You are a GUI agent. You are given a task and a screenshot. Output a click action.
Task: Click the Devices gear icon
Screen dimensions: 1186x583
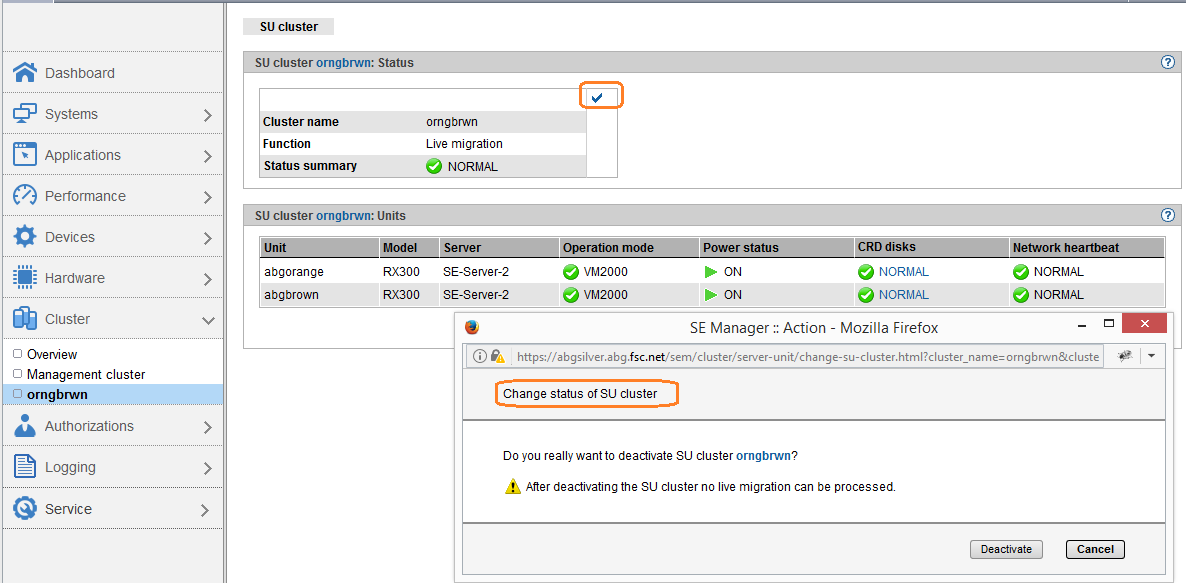pos(25,237)
